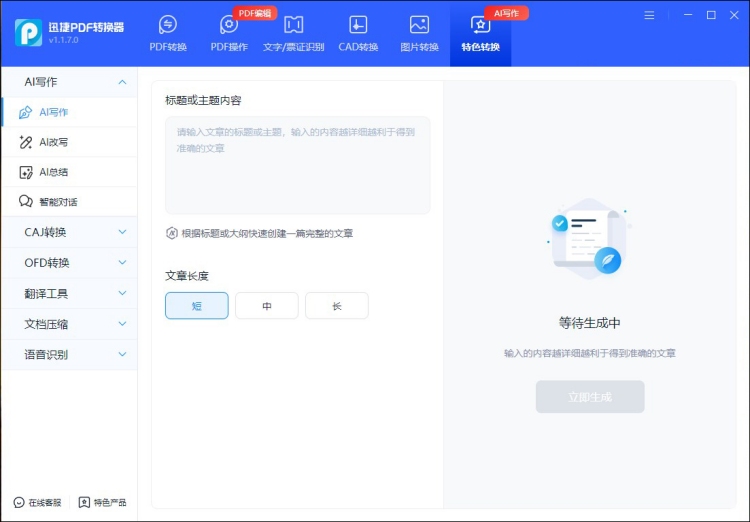750x522 pixels.
Task: Click the PDF编辑 red badge
Action: tap(254, 13)
